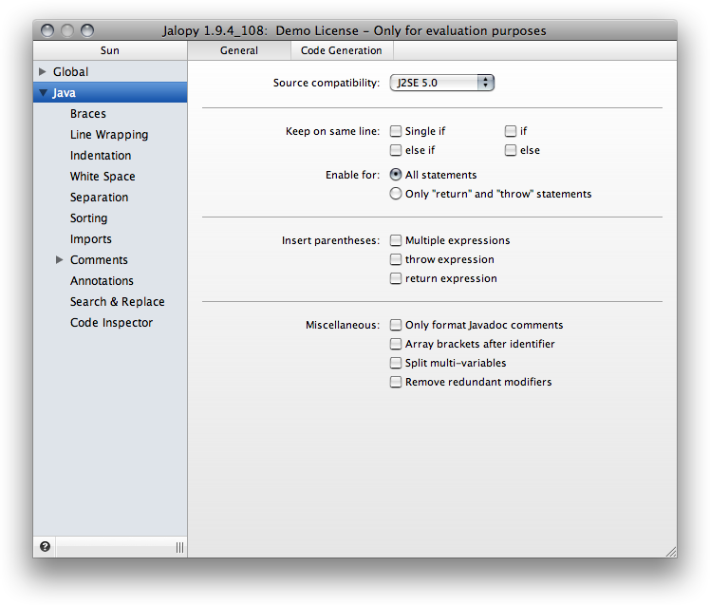Collapse the Java tree node
This screenshot has height=605, width=710.
pos(43,93)
